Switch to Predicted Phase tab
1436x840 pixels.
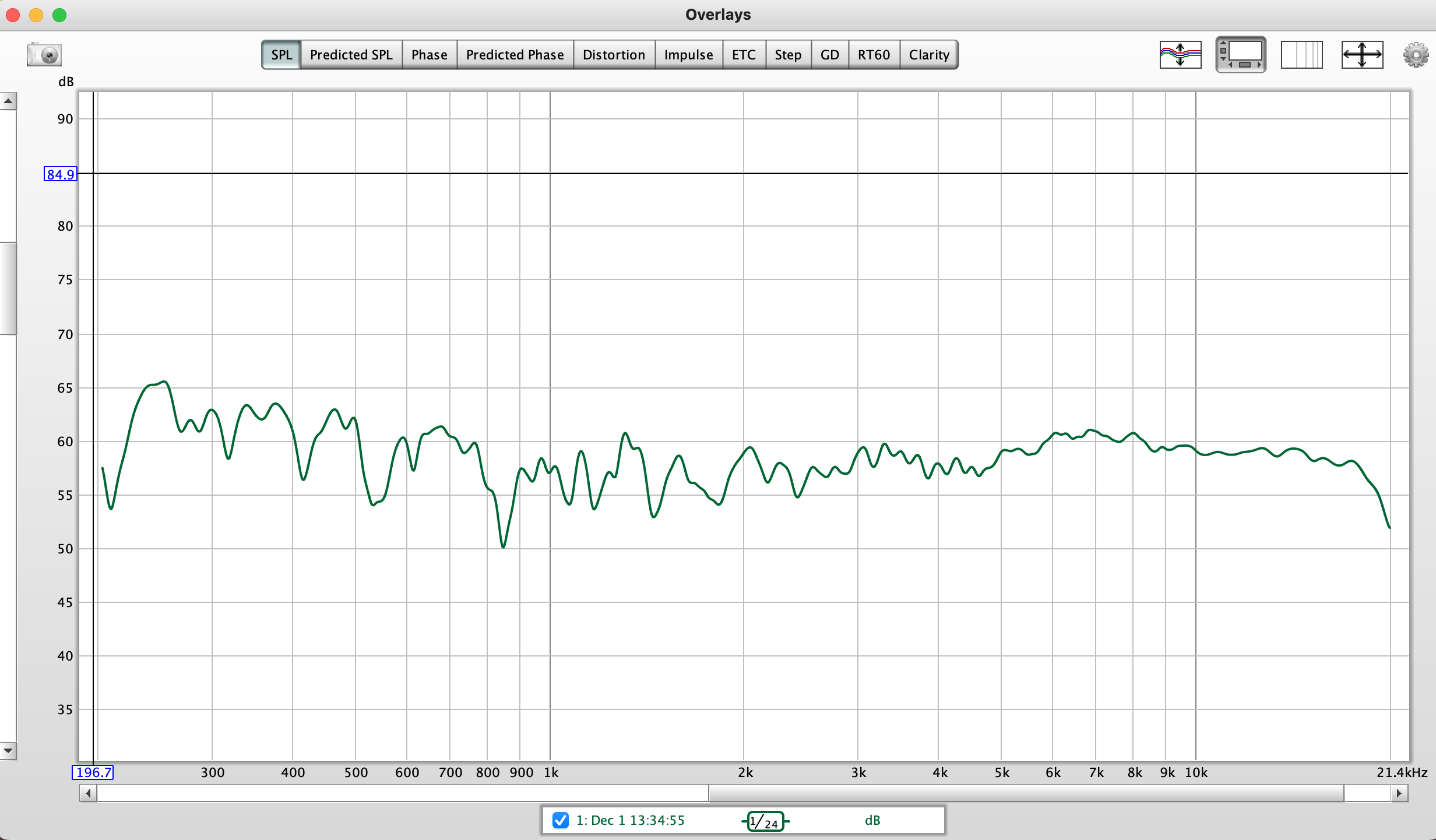coord(515,55)
